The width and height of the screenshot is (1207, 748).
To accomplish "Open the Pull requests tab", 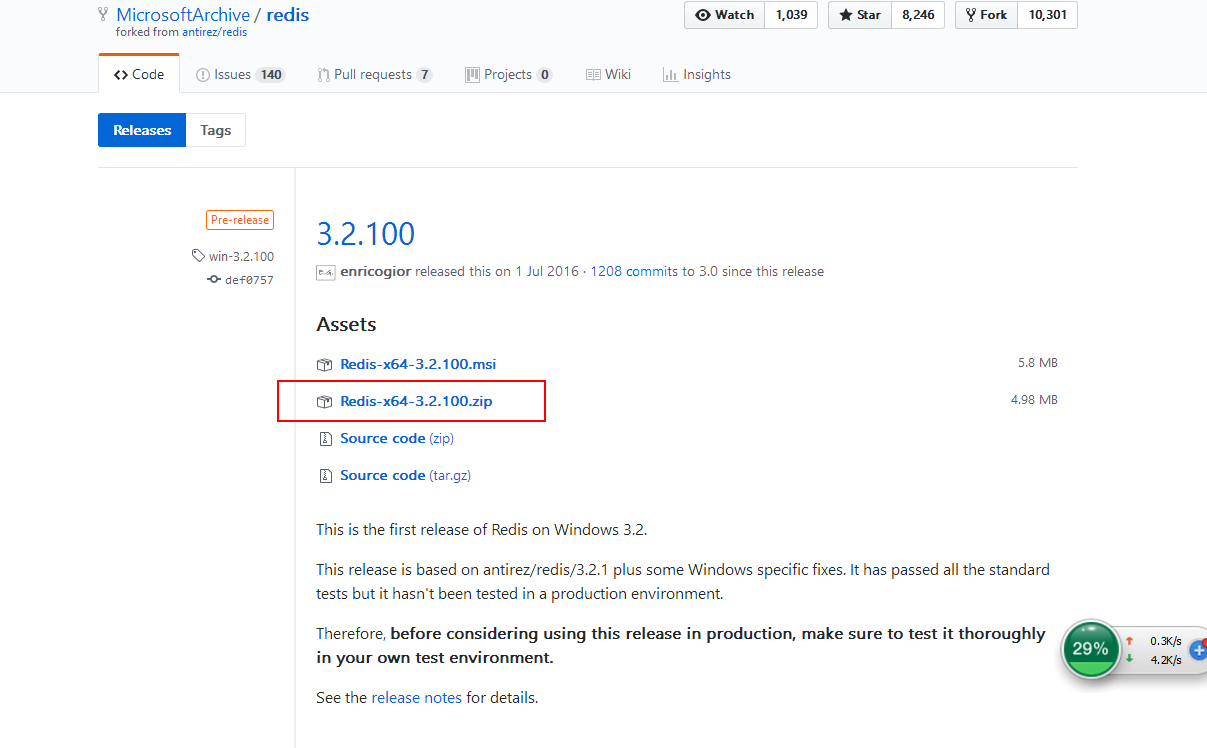I will click(x=375, y=74).
